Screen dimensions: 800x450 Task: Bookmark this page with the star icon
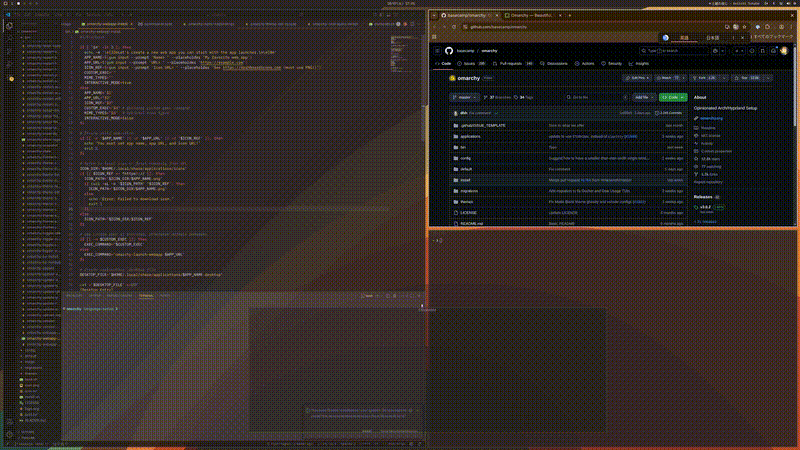tap(744, 27)
